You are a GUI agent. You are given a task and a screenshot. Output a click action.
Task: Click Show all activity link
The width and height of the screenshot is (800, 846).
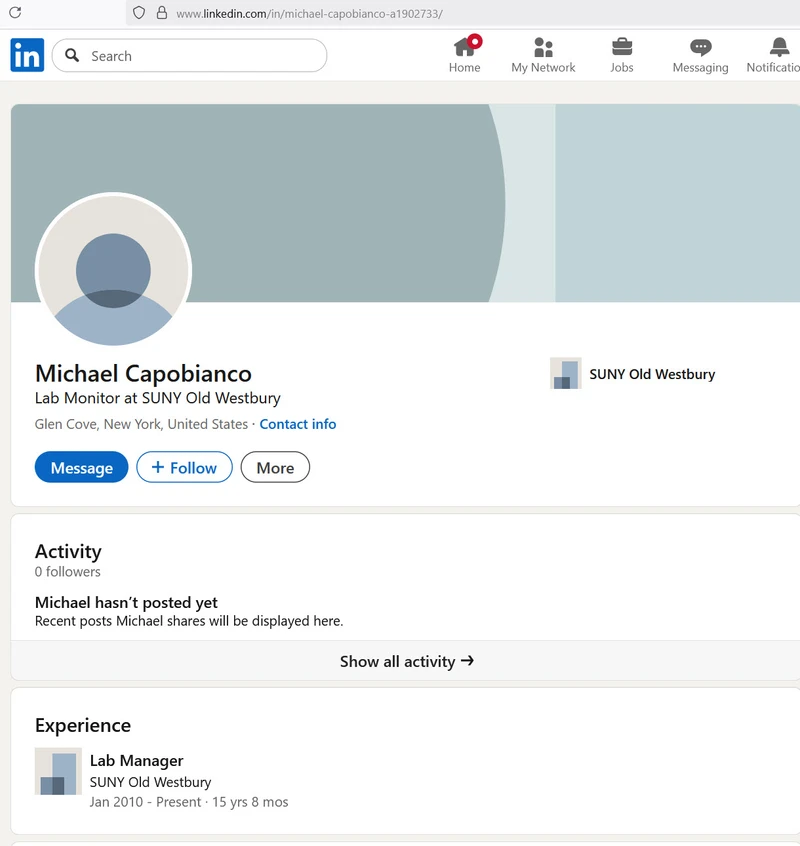coord(407,661)
